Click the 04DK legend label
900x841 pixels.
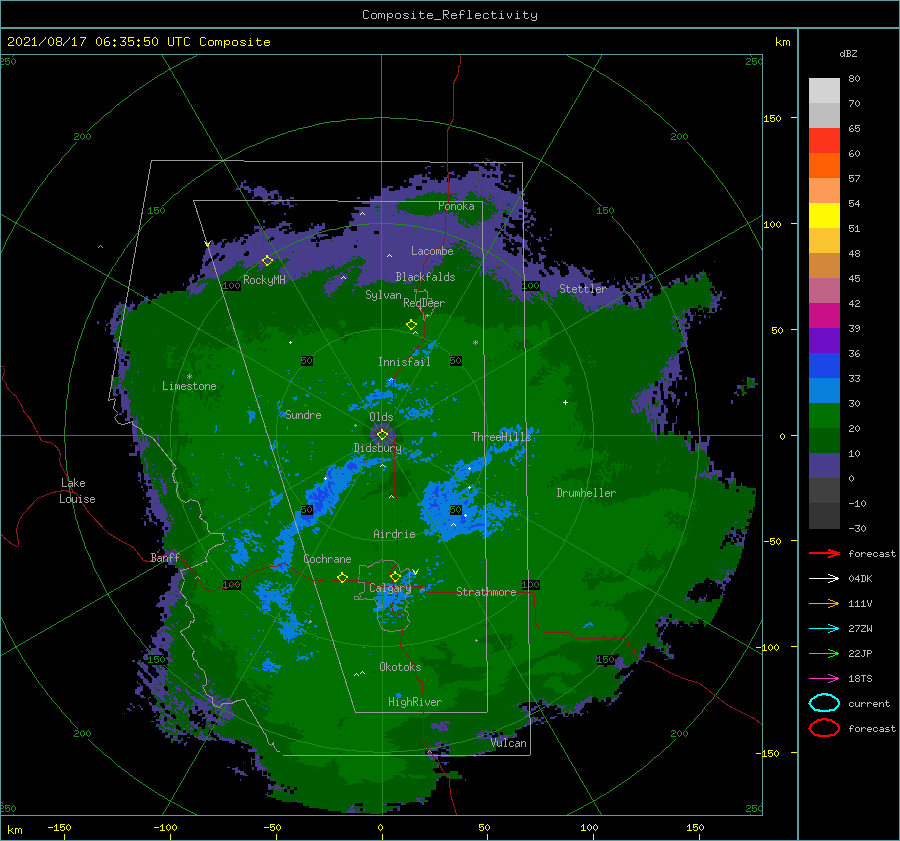click(860, 579)
